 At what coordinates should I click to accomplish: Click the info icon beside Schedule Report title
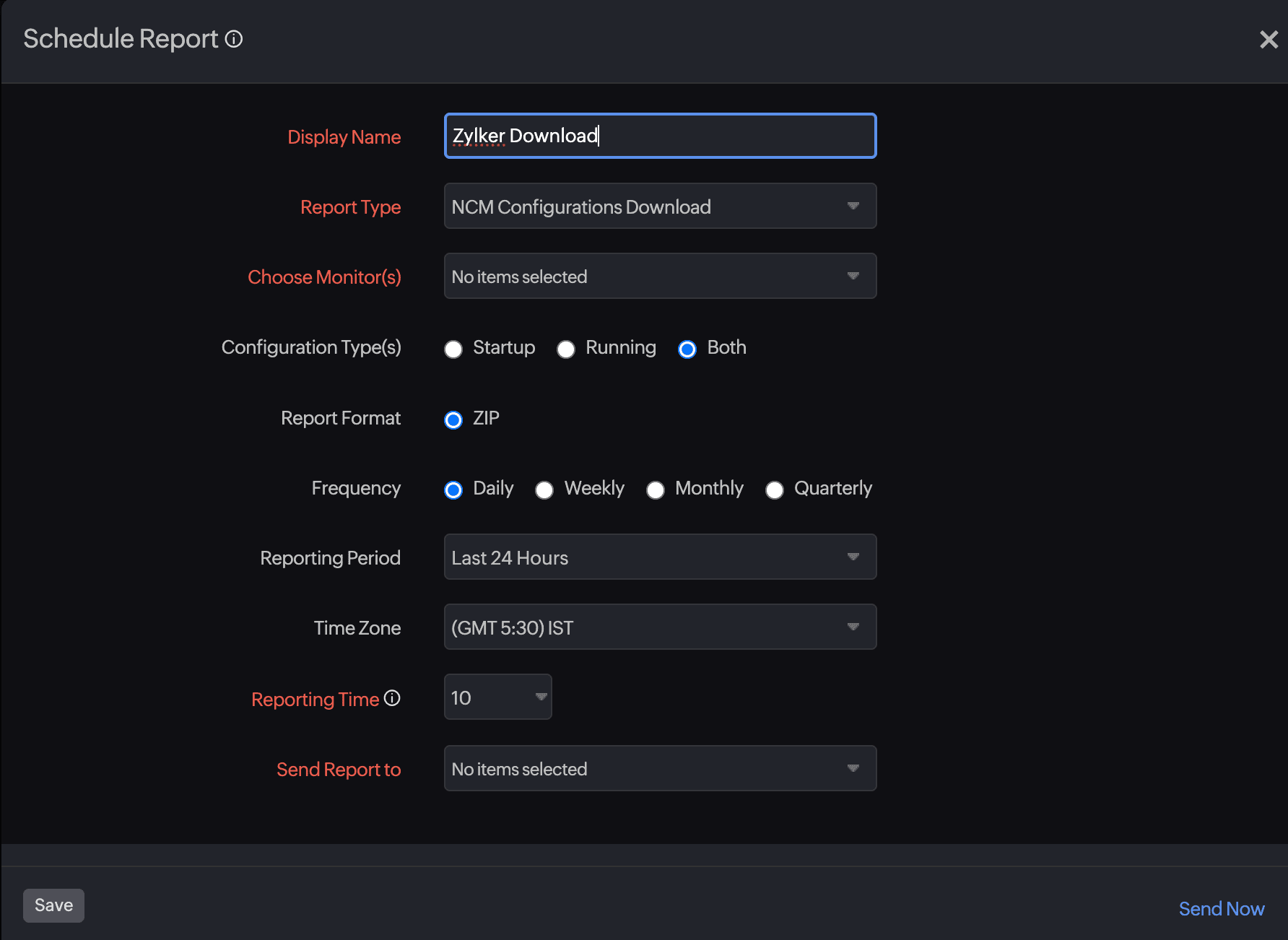(234, 39)
